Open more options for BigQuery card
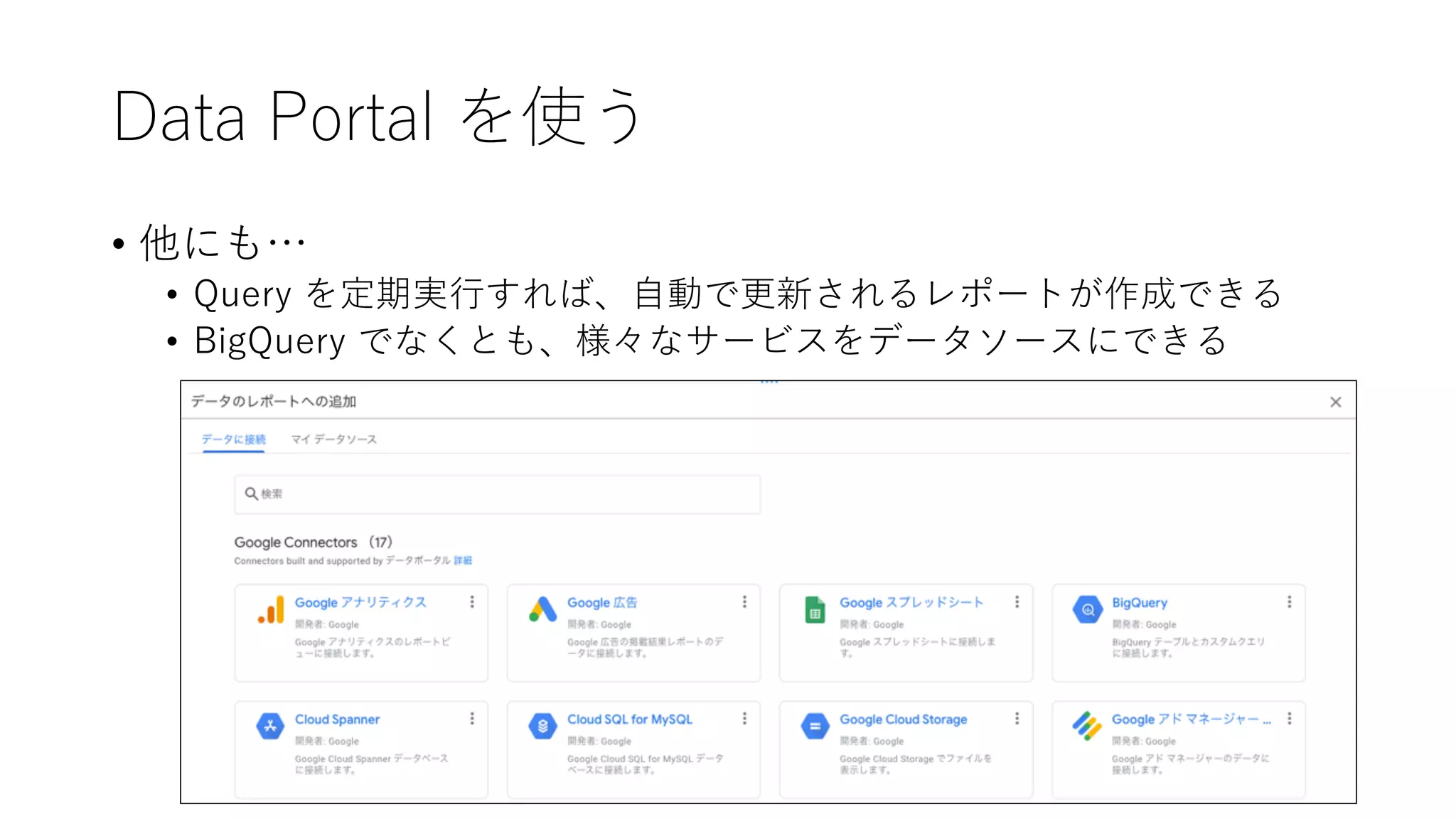Screen dimensions: 1456x819 click(x=1290, y=602)
